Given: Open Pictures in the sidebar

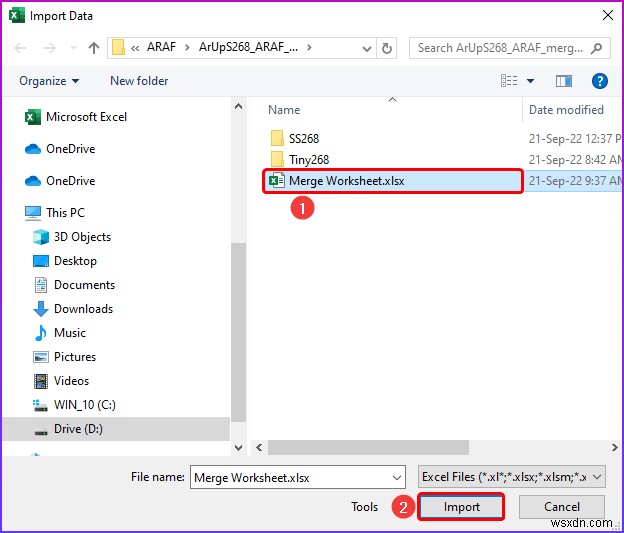Looking at the screenshot, I should [x=64, y=357].
